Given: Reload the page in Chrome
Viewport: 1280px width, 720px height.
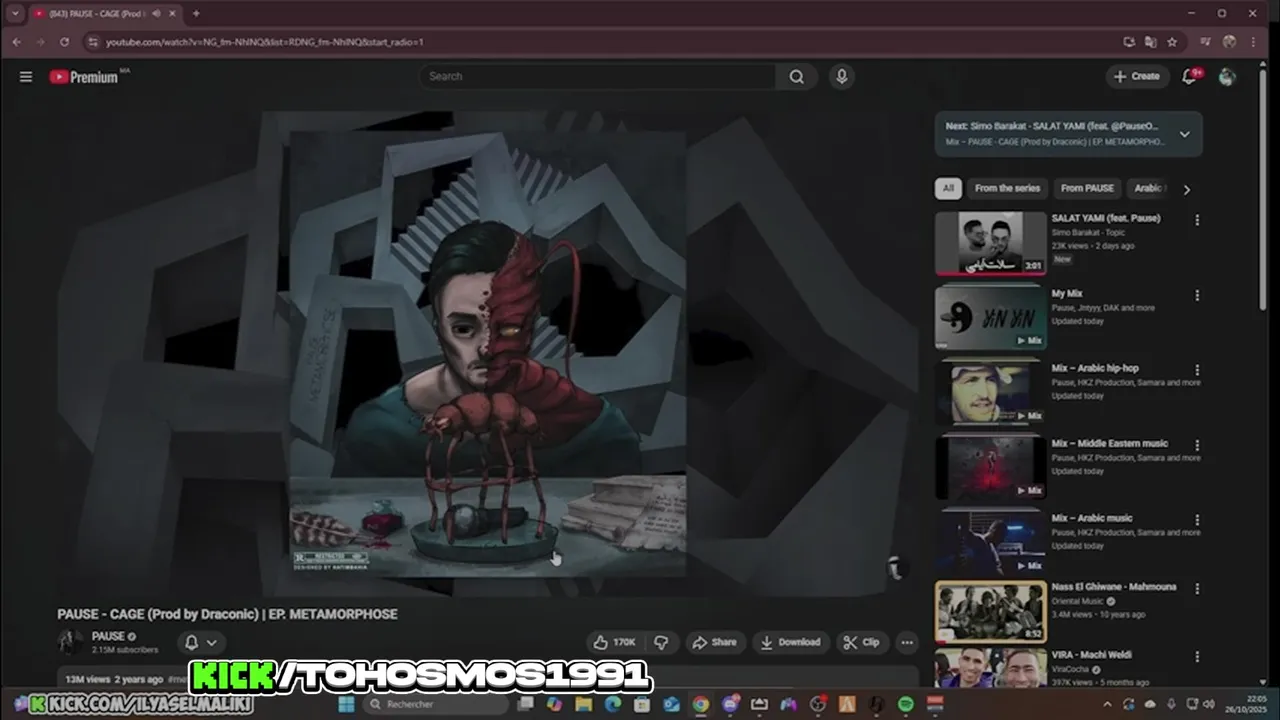Looking at the screenshot, I should pos(64,42).
